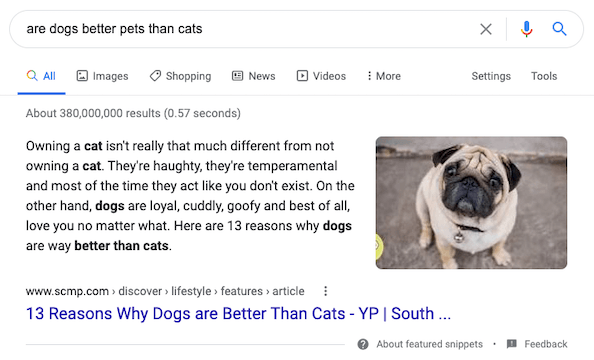Screen dimensions: 594x360
Task: Open the Tools filter options
Action: 544,76
